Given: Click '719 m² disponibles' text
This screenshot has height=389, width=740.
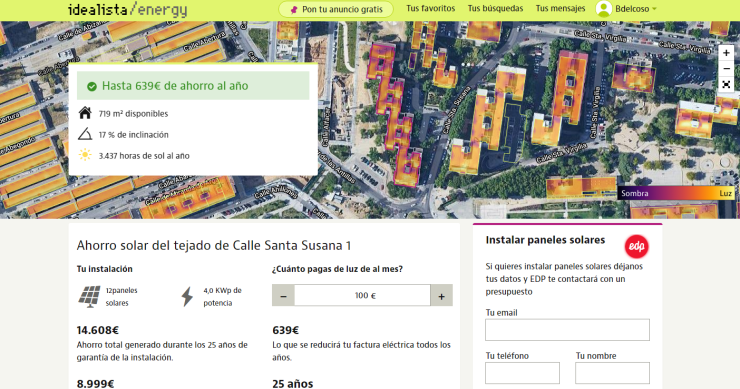Looking at the screenshot, I should point(133,114).
